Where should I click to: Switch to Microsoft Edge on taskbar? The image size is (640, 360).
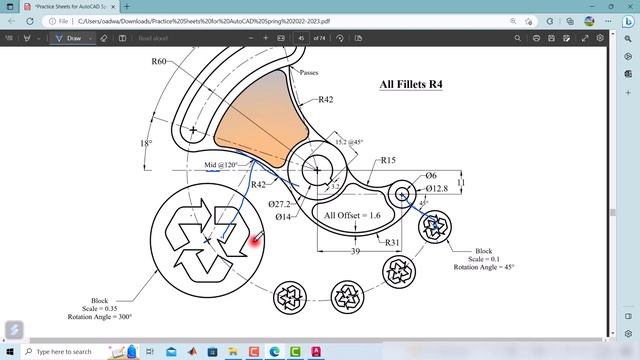pos(274,351)
